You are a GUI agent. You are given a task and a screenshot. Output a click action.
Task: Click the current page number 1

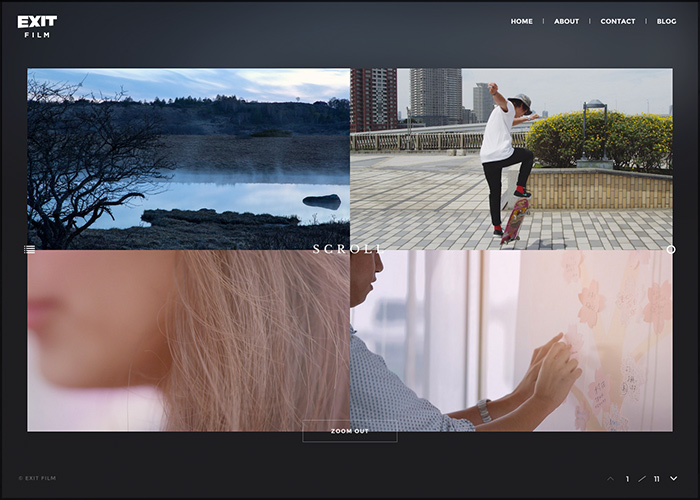coord(628,479)
